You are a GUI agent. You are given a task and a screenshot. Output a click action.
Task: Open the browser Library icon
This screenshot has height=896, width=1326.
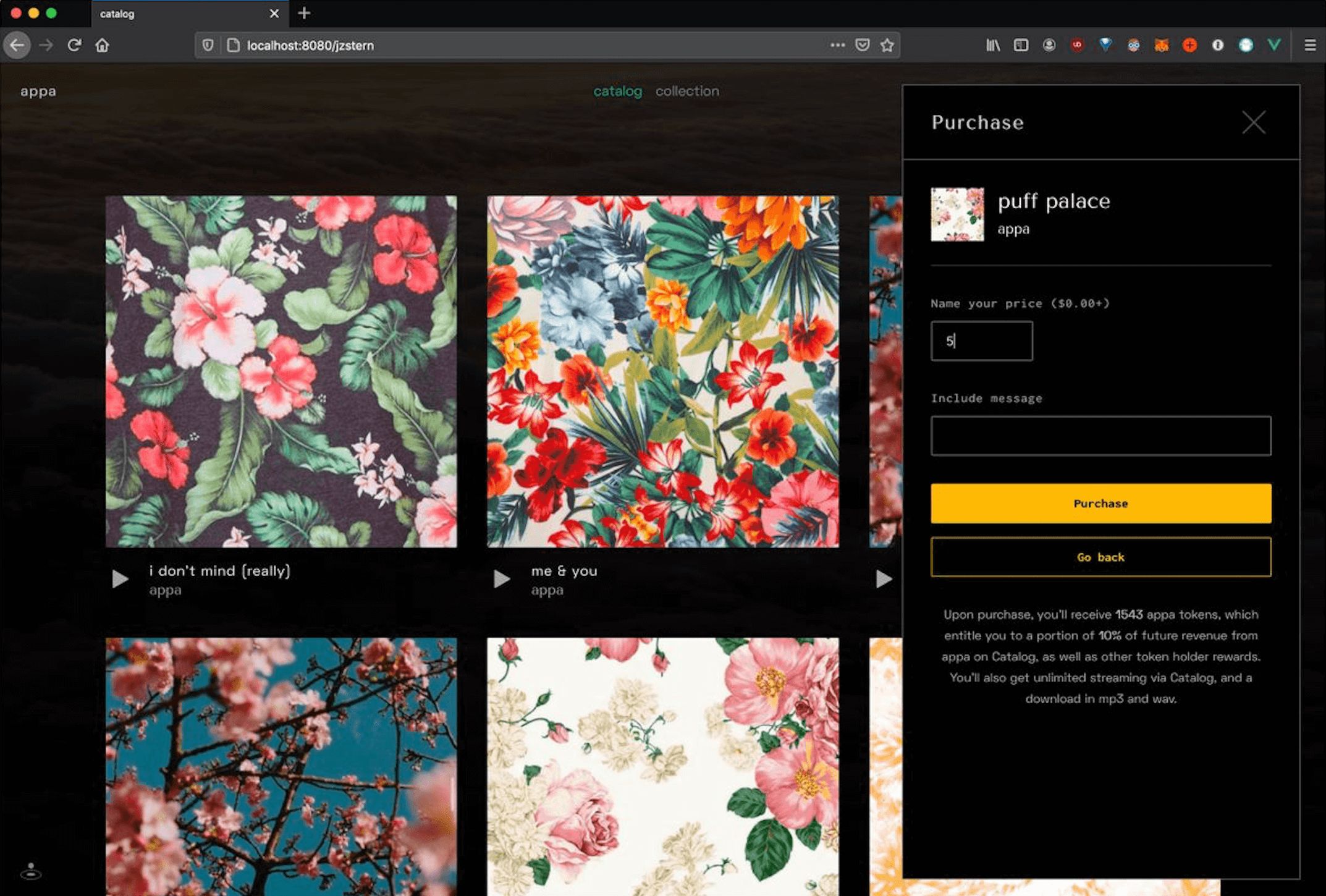click(x=993, y=45)
